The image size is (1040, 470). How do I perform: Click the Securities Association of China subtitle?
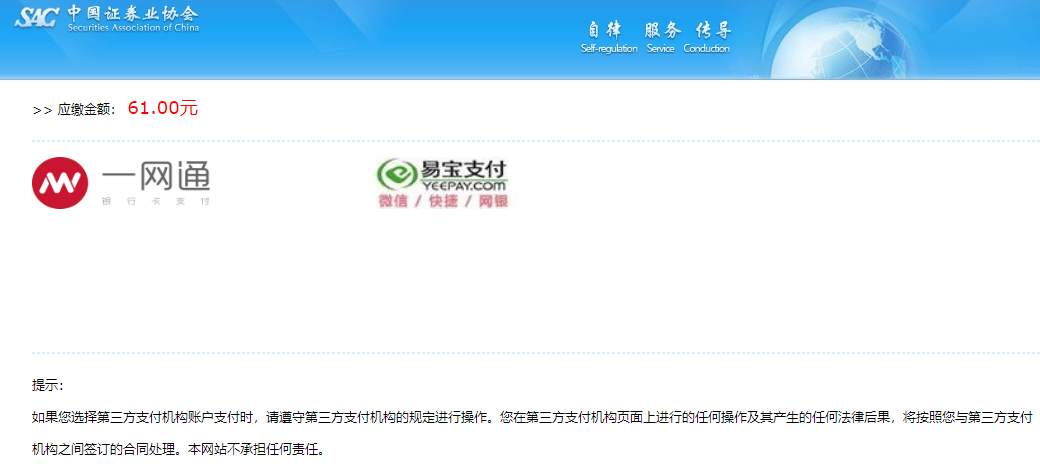click(133, 28)
